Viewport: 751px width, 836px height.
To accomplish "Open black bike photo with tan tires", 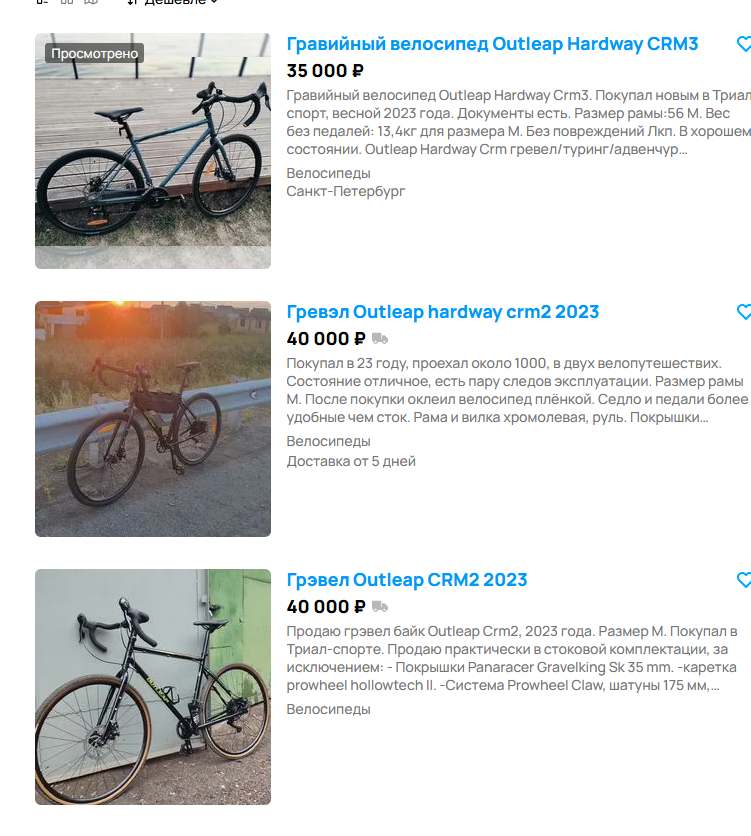I will [153, 687].
